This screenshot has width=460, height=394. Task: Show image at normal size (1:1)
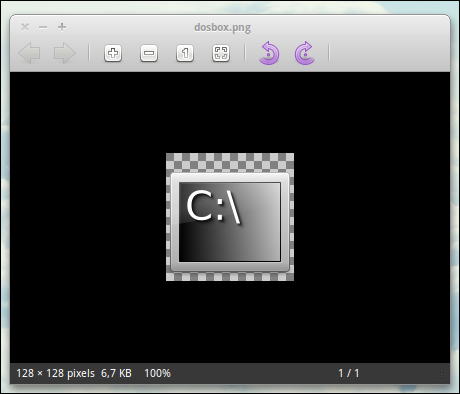coord(185,53)
